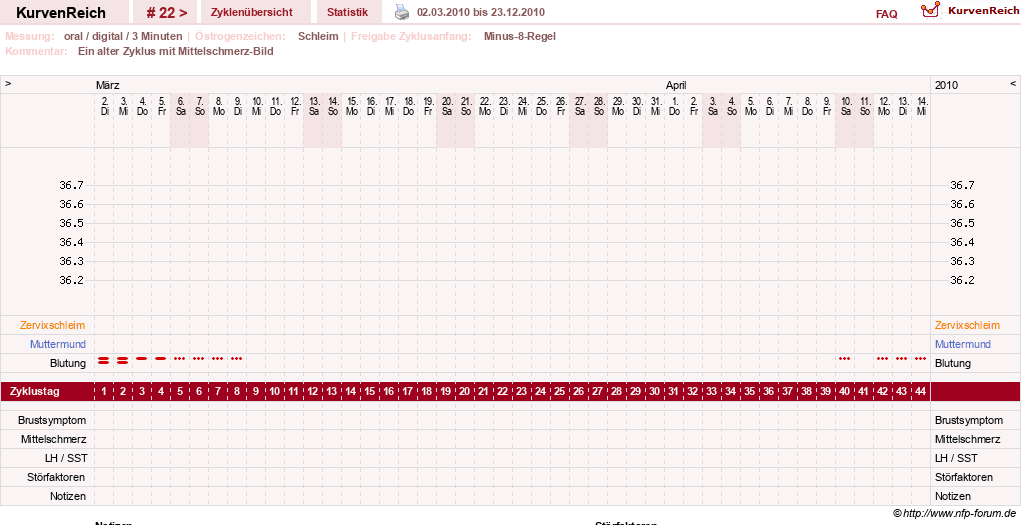This screenshot has height=525, width=1021.
Task: Click the KurvenReich title on the left
Action: coord(61,12)
